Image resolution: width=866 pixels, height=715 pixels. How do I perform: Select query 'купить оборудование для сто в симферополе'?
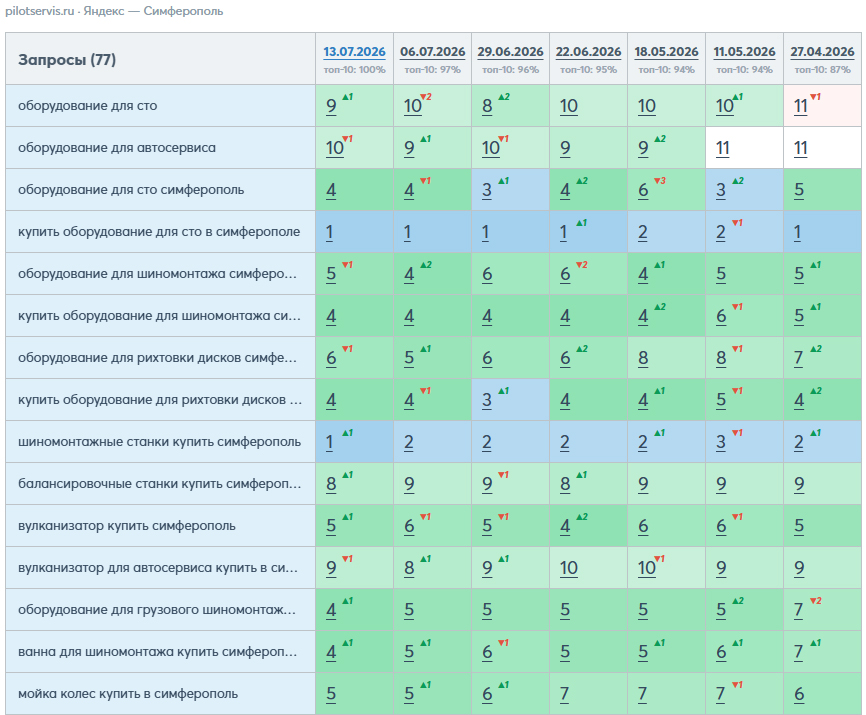tap(159, 231)
